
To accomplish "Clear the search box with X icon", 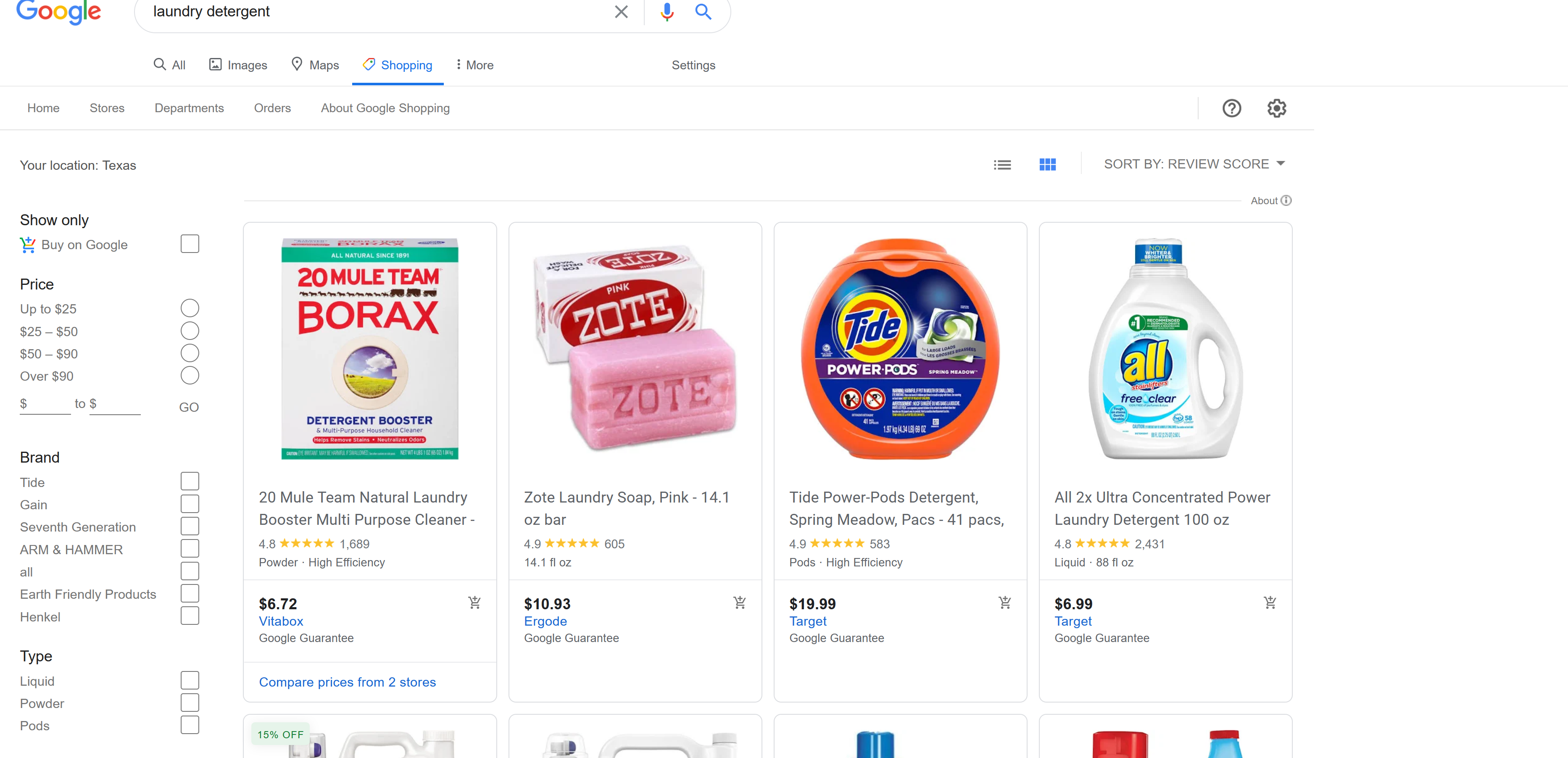I will coord(621,12).
